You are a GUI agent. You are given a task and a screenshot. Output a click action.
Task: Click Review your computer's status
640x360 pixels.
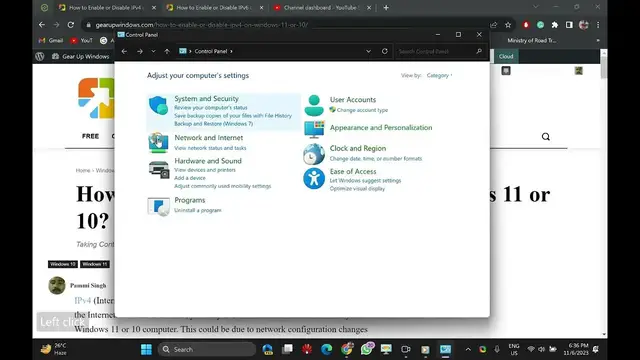point(211,108)
